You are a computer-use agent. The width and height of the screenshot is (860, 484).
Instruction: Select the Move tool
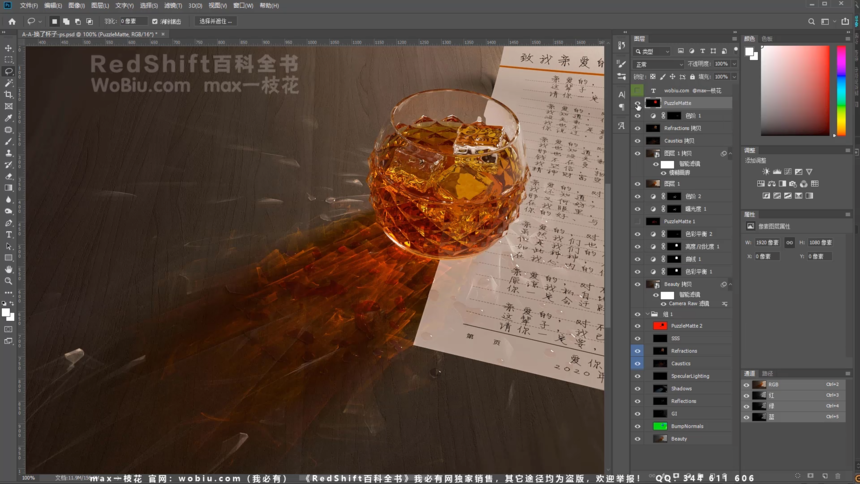8,48
